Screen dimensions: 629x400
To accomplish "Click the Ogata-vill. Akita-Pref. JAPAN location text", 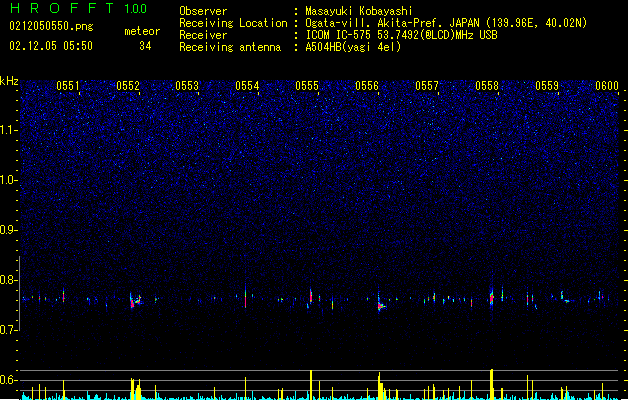I will (446, 23).
